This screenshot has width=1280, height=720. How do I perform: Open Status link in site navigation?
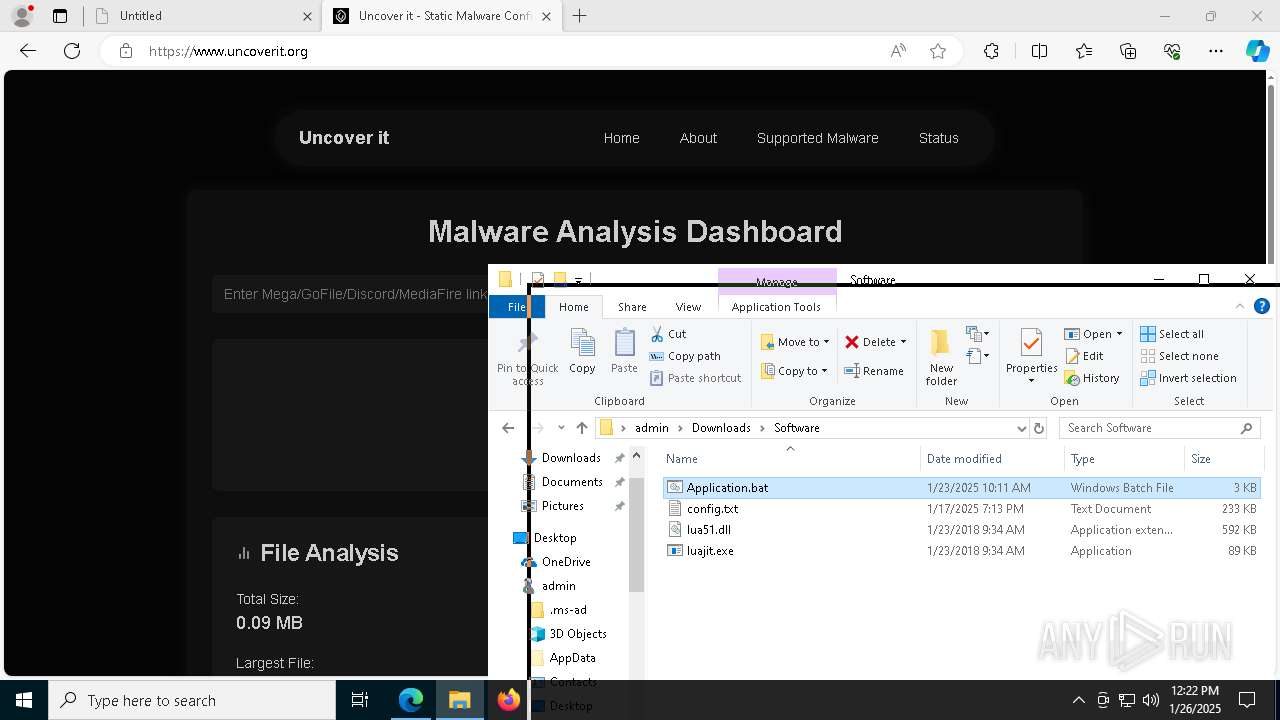(x=938, y=138)
